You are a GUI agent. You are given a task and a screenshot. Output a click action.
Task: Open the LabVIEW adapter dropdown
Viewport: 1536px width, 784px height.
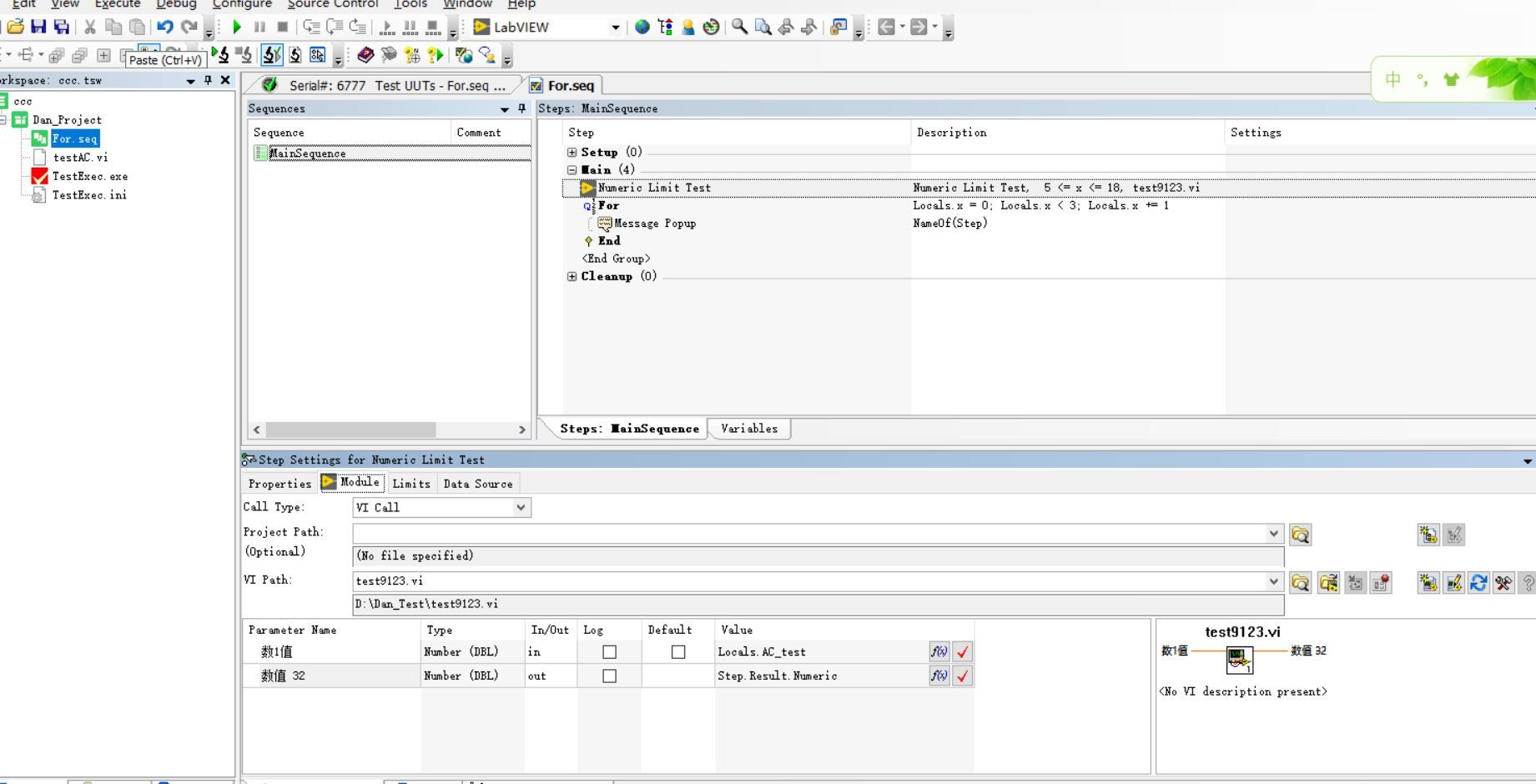tap(616, 28)
